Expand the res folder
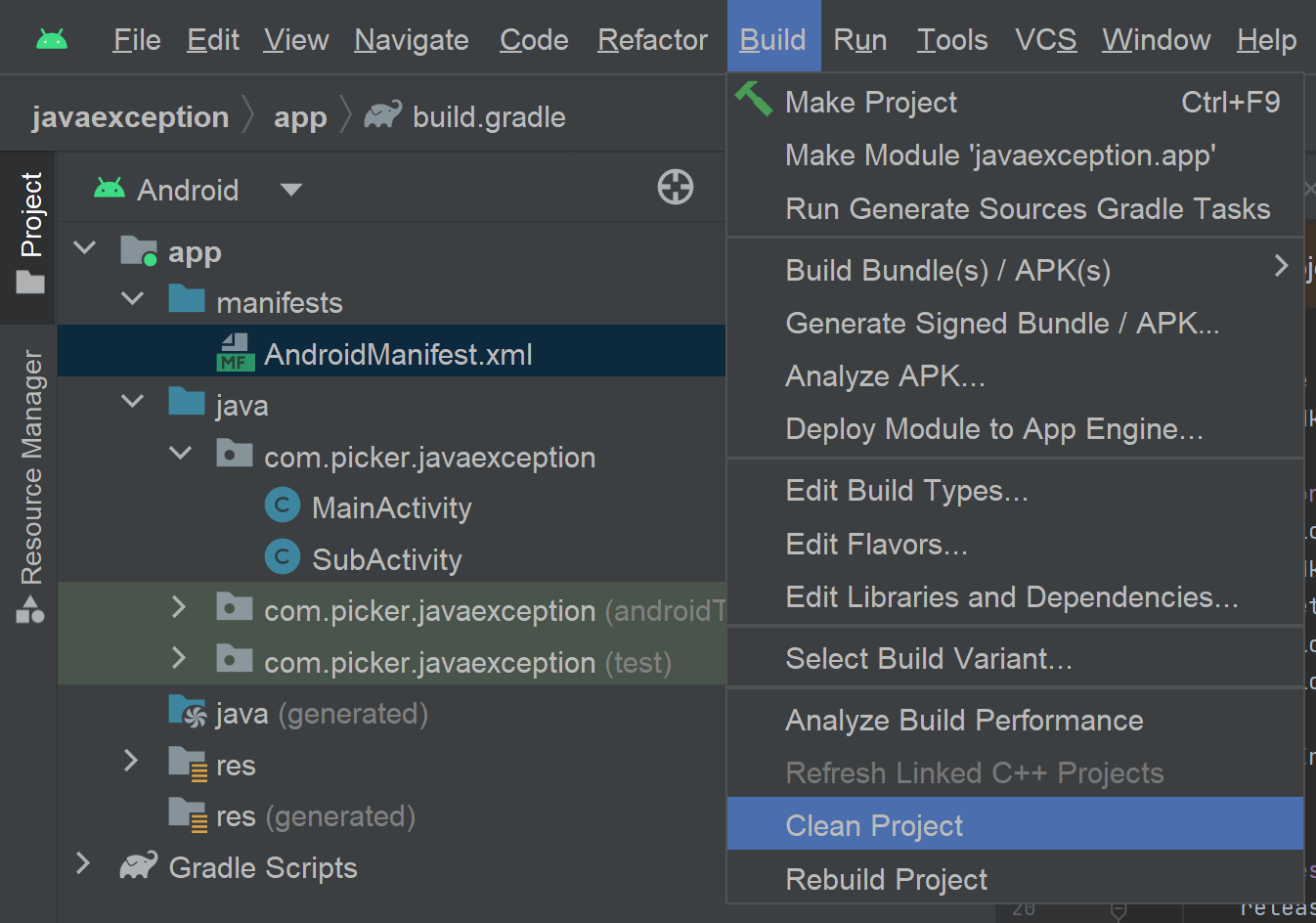This screenshot has width=1316, height=923. point(132,761)
